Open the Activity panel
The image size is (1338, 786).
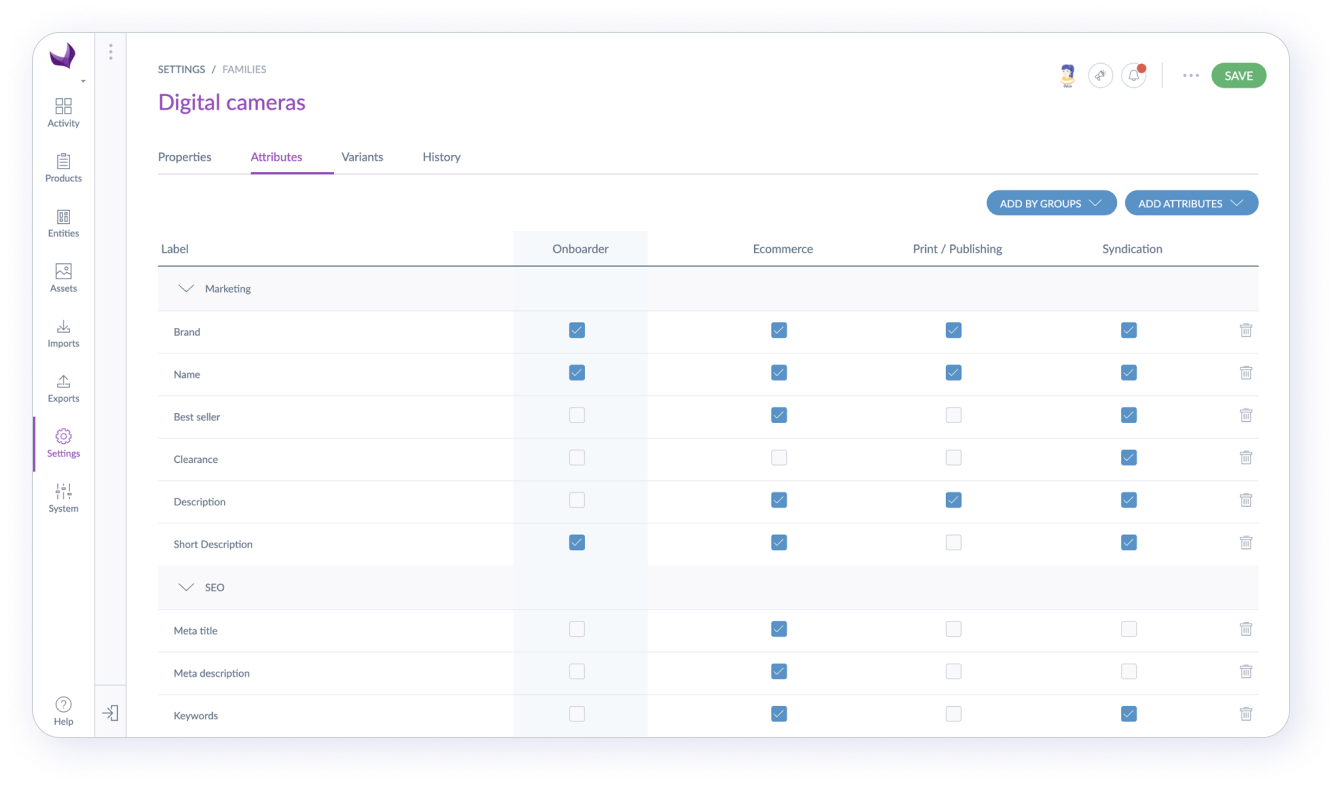pos(63,110)
